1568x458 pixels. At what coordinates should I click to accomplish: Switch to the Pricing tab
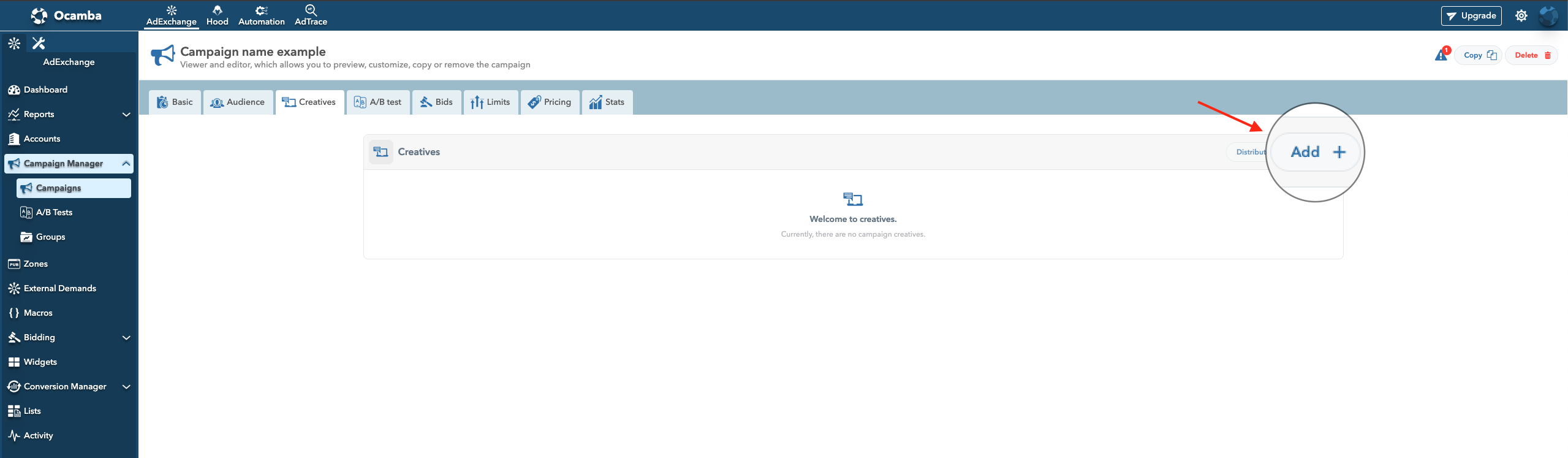coord(550,102)
